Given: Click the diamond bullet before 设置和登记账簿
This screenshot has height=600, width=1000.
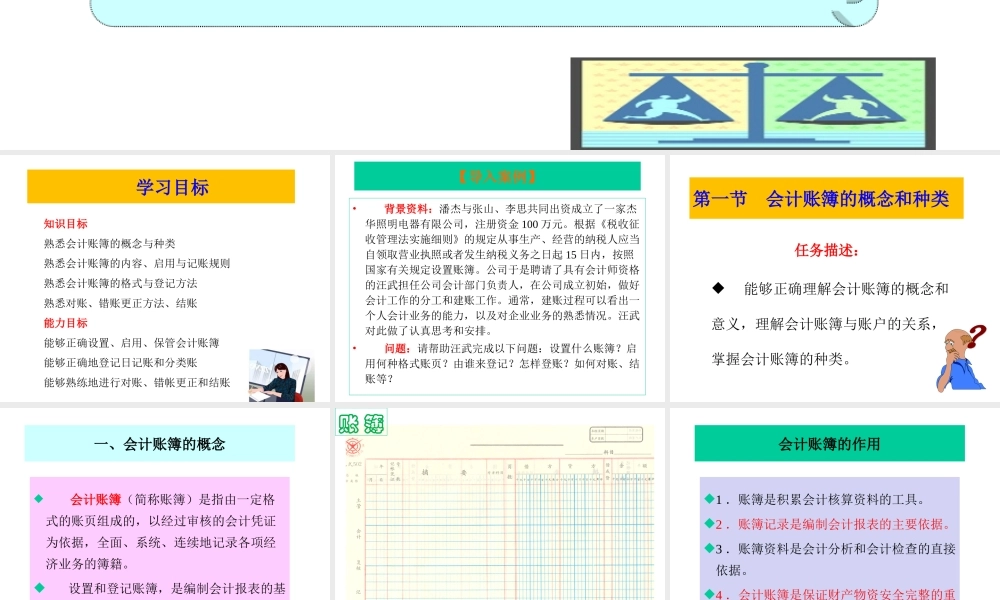Looking at the screenshot, I should point(38,588).
